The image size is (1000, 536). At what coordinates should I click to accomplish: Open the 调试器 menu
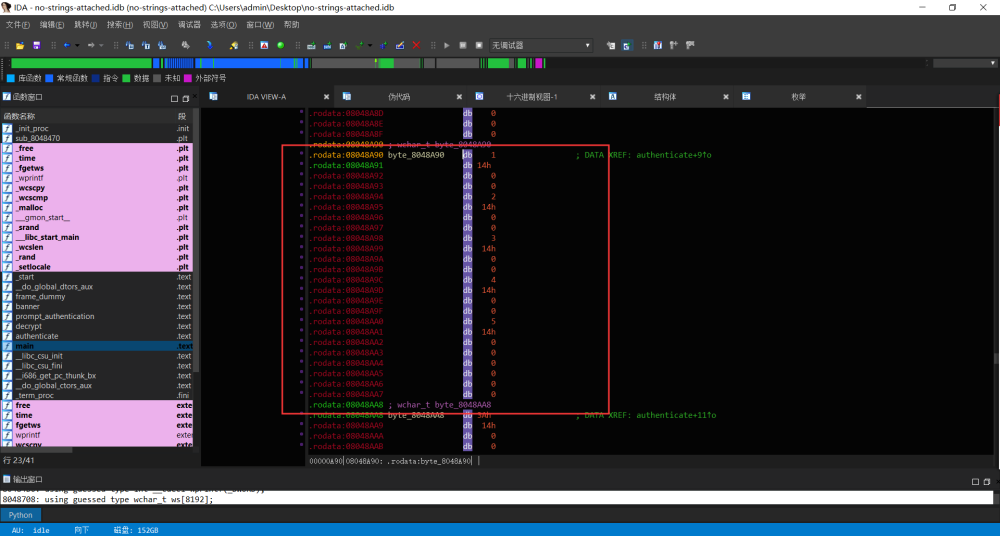[189, 25]
